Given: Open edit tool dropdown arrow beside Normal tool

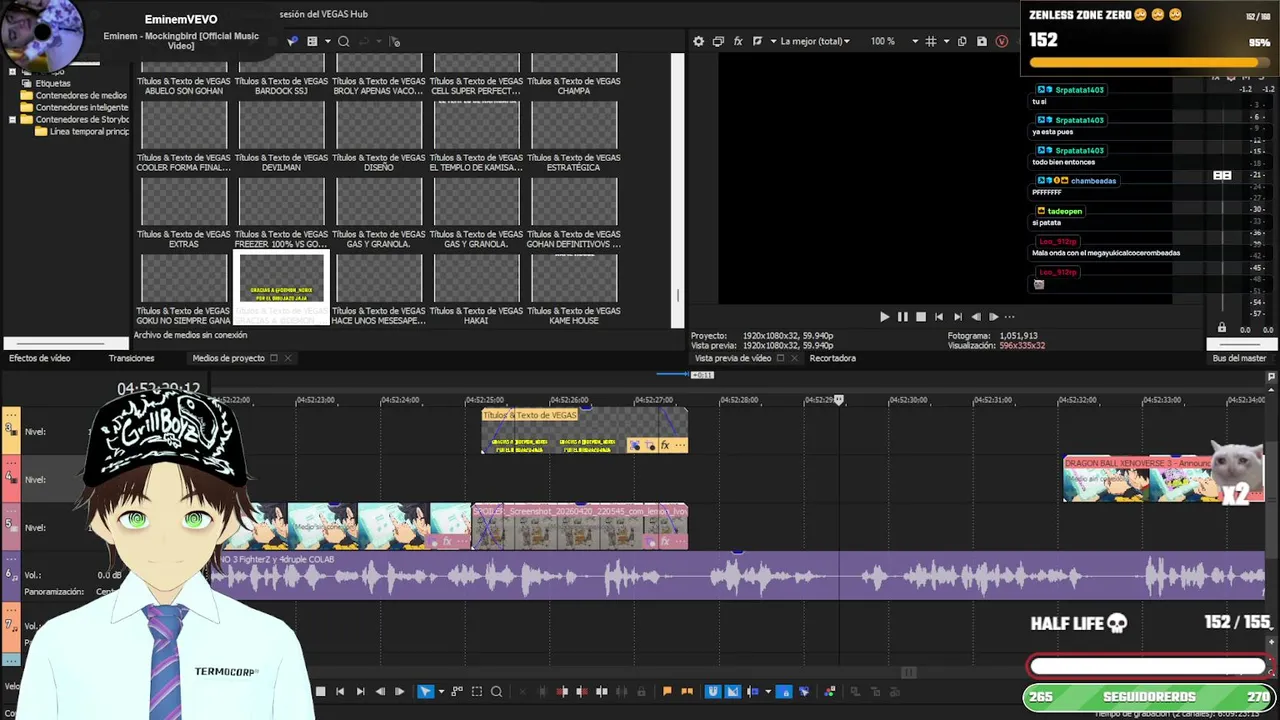Looking at the screenshot, I should point(441,691).
